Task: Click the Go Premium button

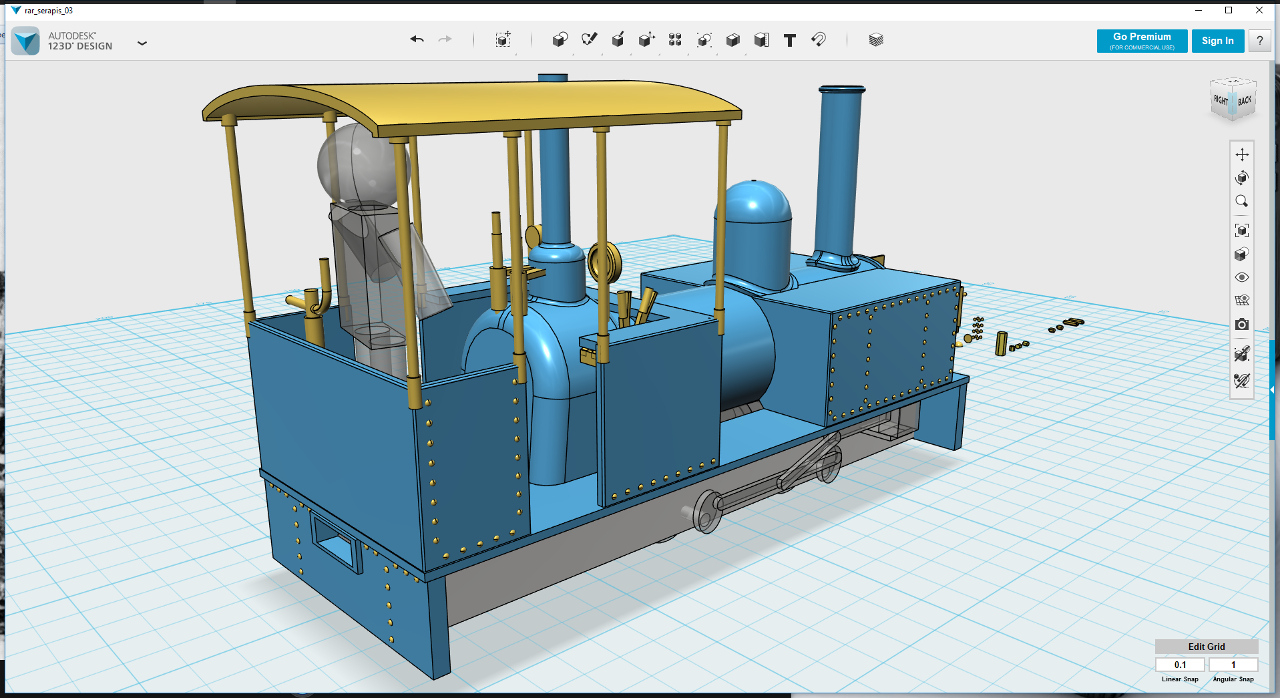Action: coord(1142,41)
